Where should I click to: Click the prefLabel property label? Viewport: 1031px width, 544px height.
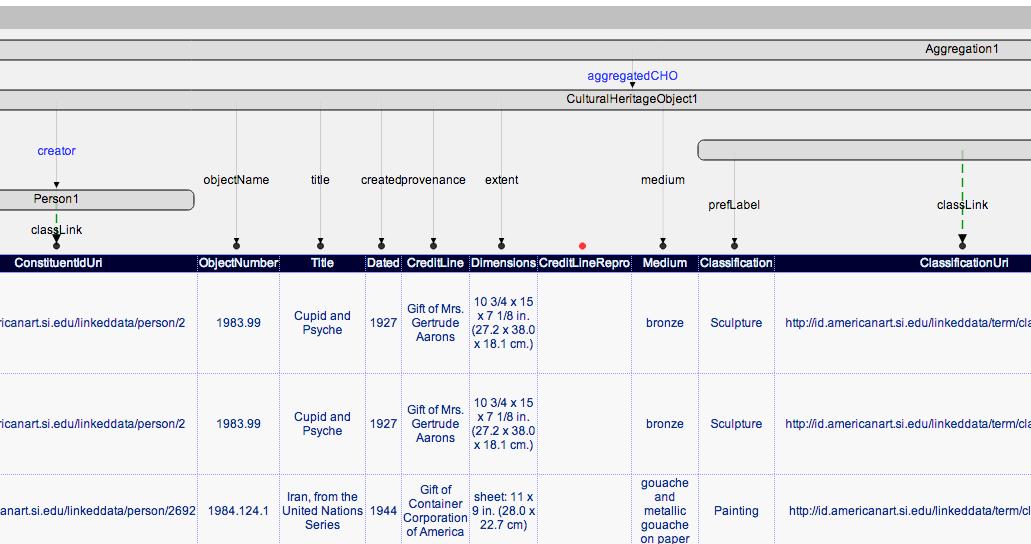734,205
